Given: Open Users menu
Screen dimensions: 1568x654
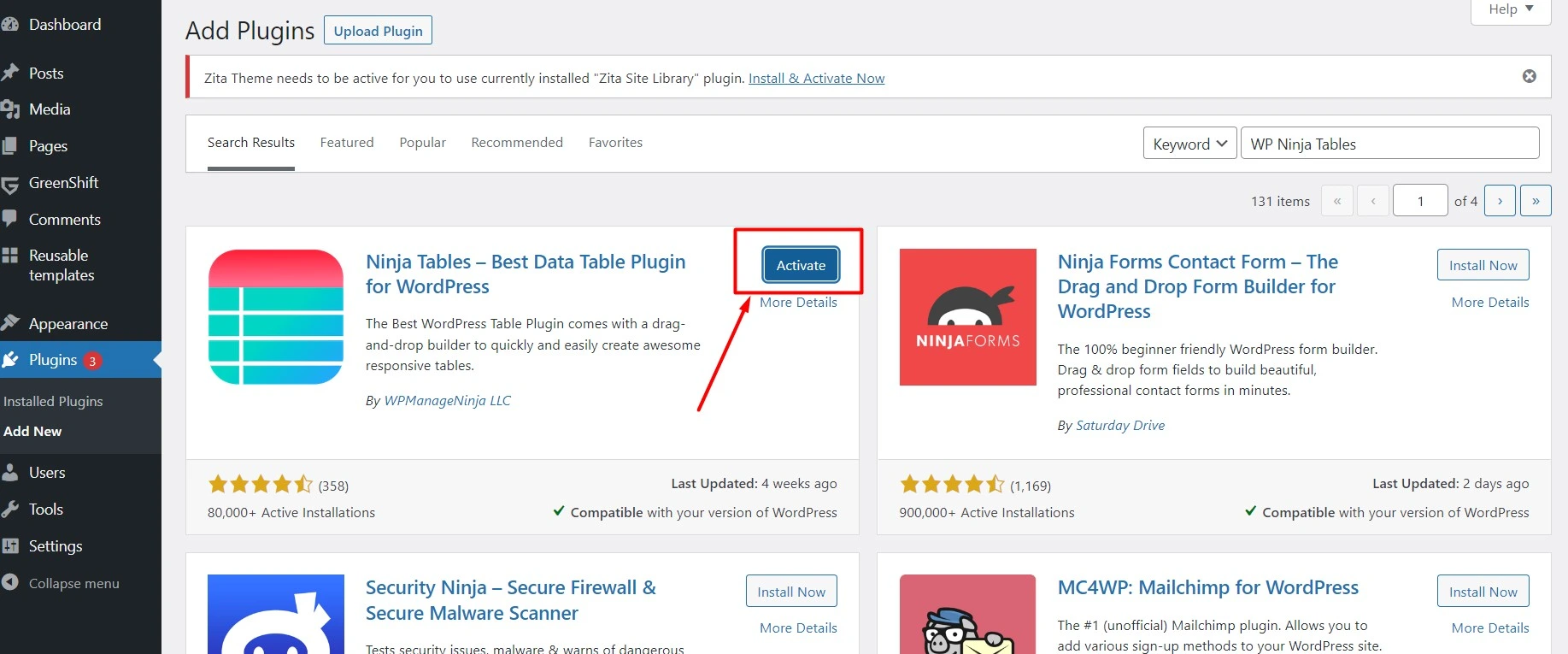Looking at the screenshot, I should [47, 473].
